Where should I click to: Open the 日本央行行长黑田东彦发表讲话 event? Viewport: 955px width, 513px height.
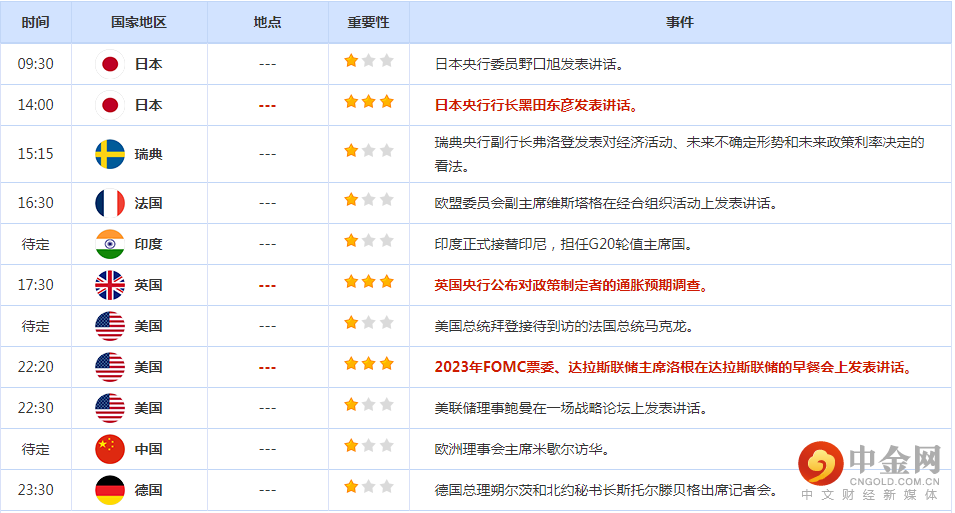tap(536, 105)
